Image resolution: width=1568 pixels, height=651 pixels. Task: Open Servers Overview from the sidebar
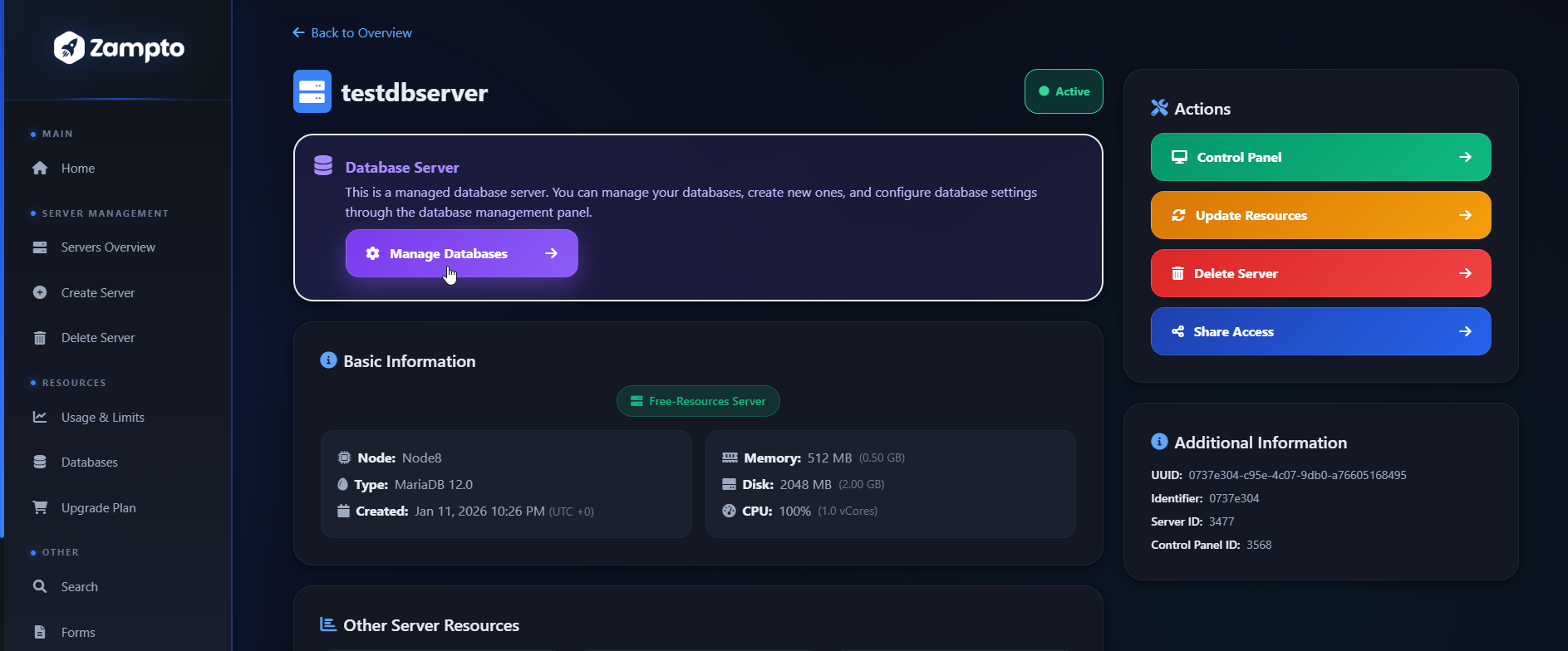pyautogui.click(x=108, y=247)
